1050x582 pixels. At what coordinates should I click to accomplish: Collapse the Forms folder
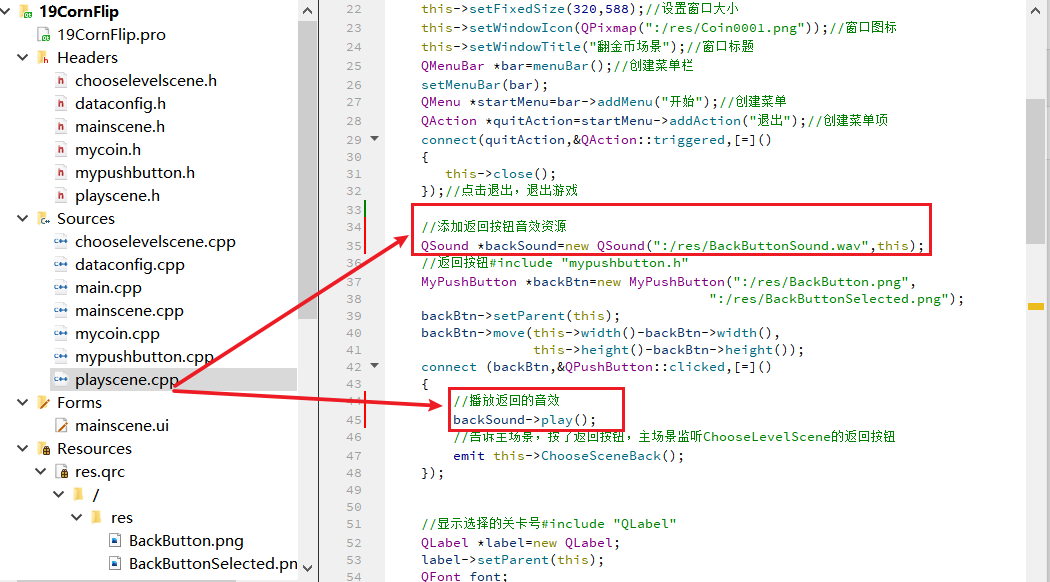tap(22, 402)
